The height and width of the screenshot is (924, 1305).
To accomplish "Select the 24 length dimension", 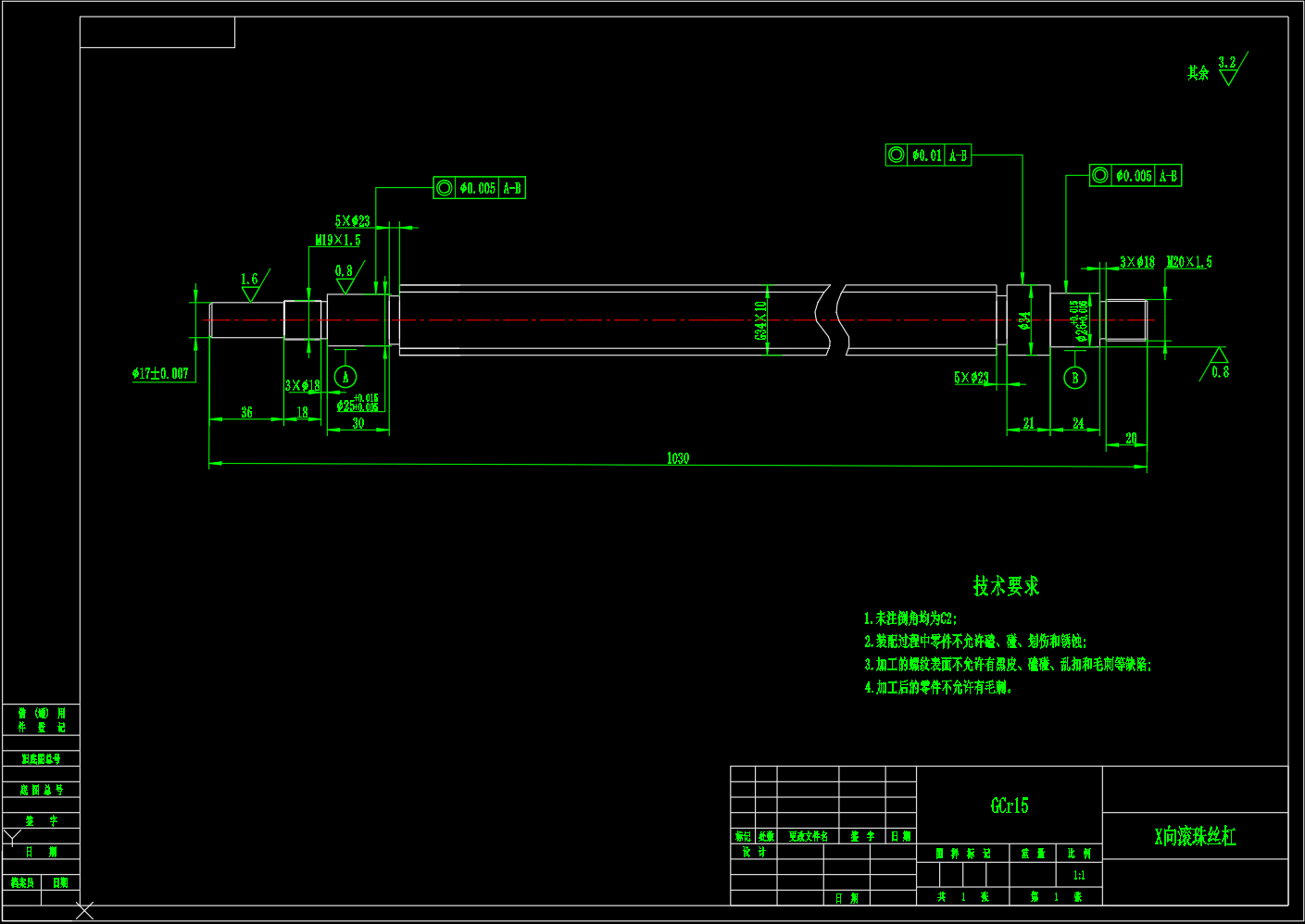I will point(1078,424).
